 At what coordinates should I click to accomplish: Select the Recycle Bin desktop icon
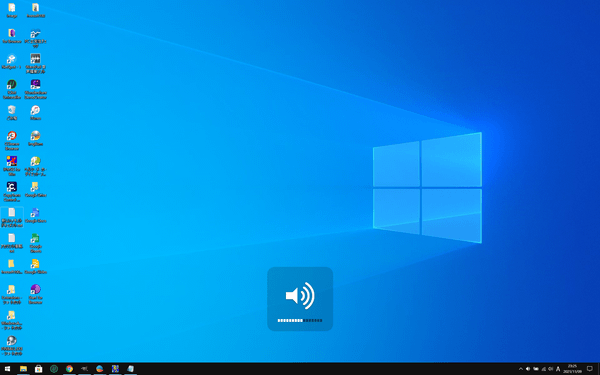pos(12,112)
